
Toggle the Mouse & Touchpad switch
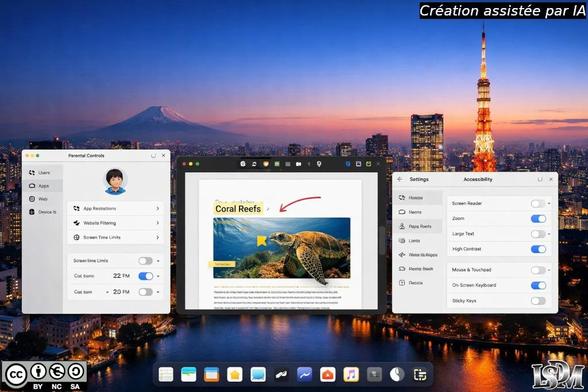pos(537,270)
